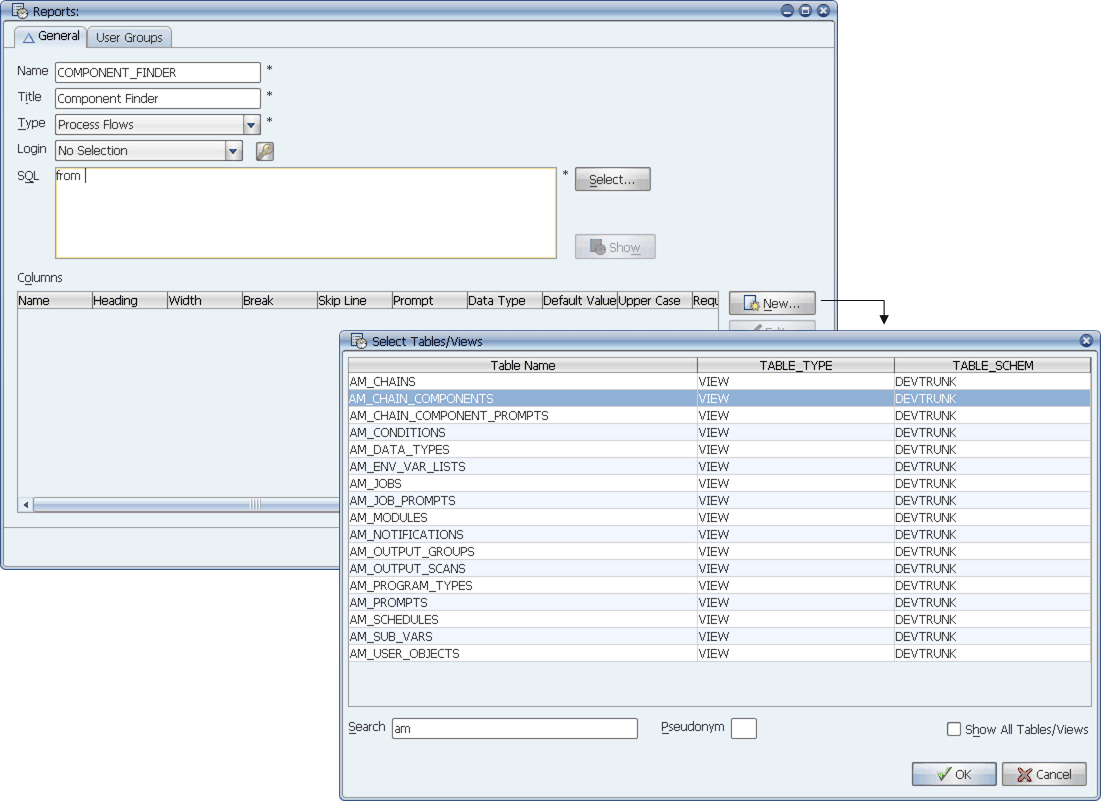Open the Login dropdown arrow
1101x801 pixels.
234,151
